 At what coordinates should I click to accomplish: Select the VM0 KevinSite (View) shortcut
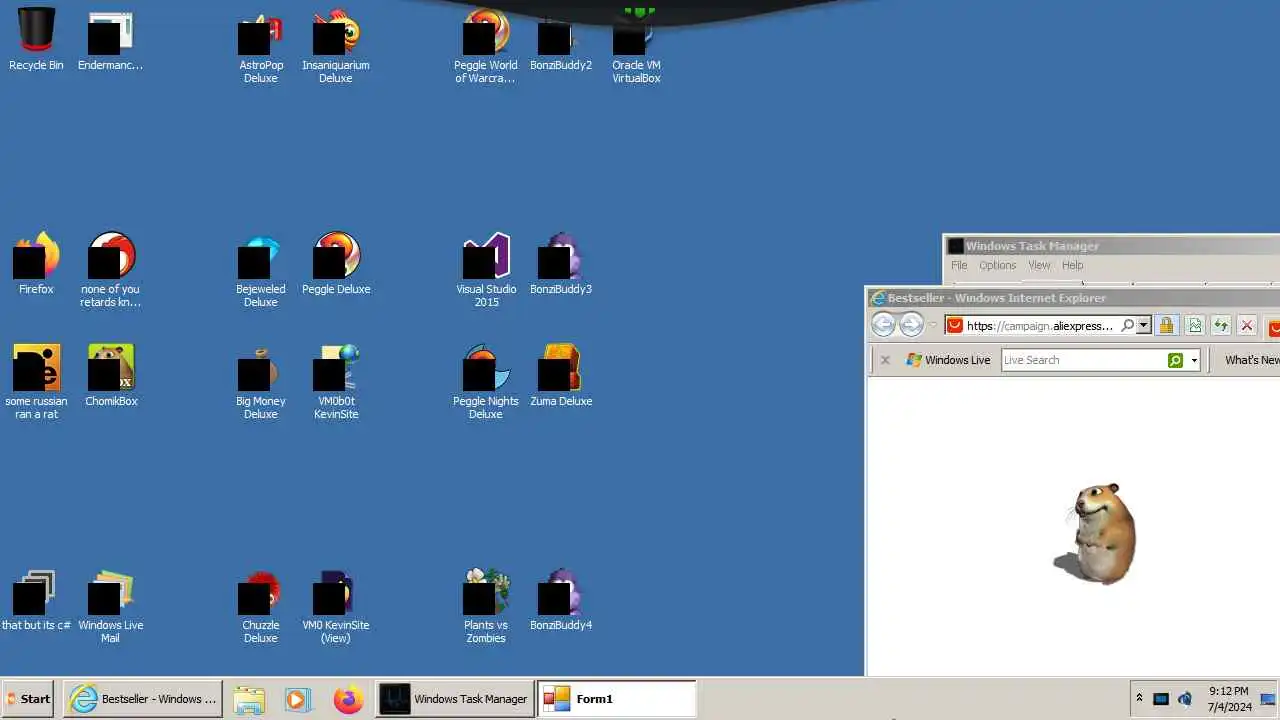pyautogui.click(x=336, y=607)
